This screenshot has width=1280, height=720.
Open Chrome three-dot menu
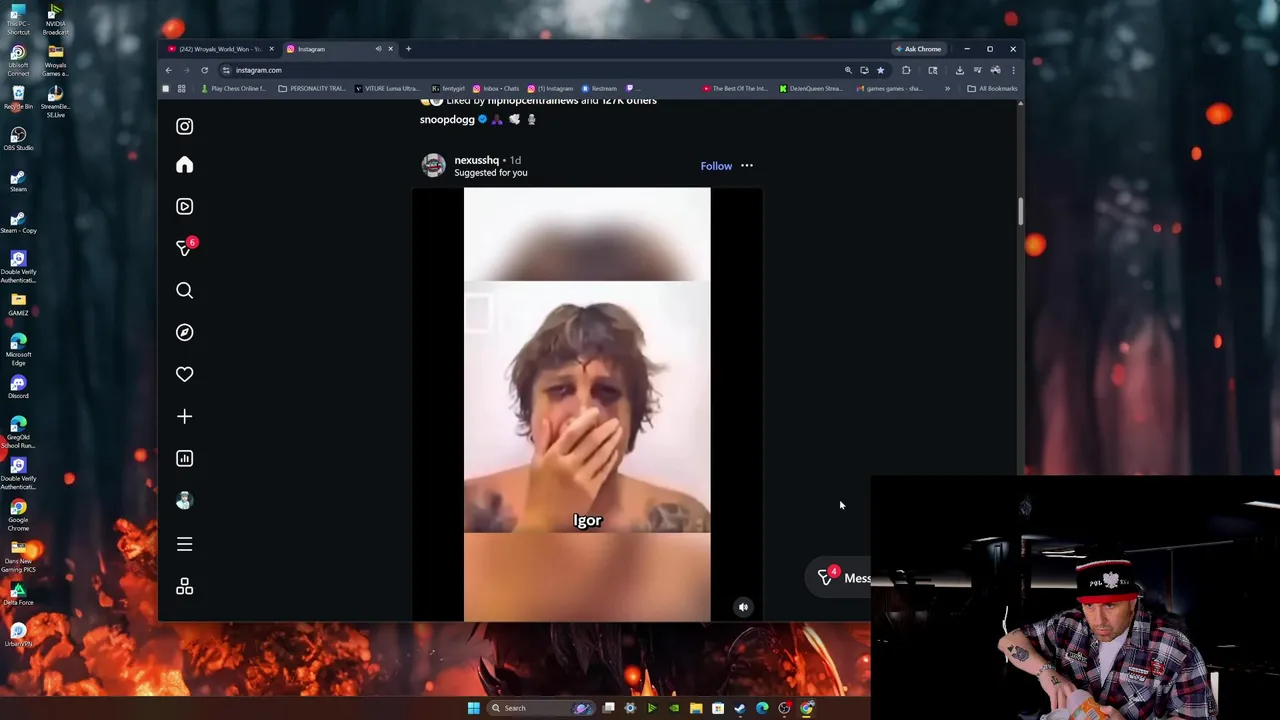tap(1013, 70)
